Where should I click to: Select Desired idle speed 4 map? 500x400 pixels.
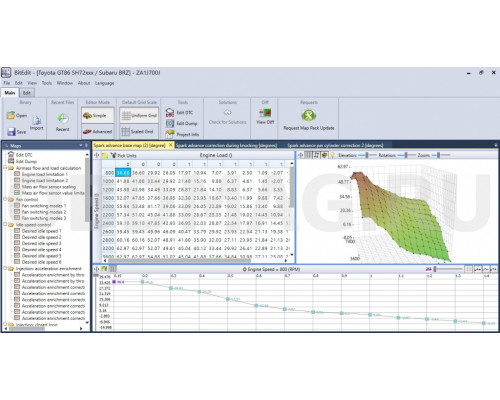click(x=38, y=249)
